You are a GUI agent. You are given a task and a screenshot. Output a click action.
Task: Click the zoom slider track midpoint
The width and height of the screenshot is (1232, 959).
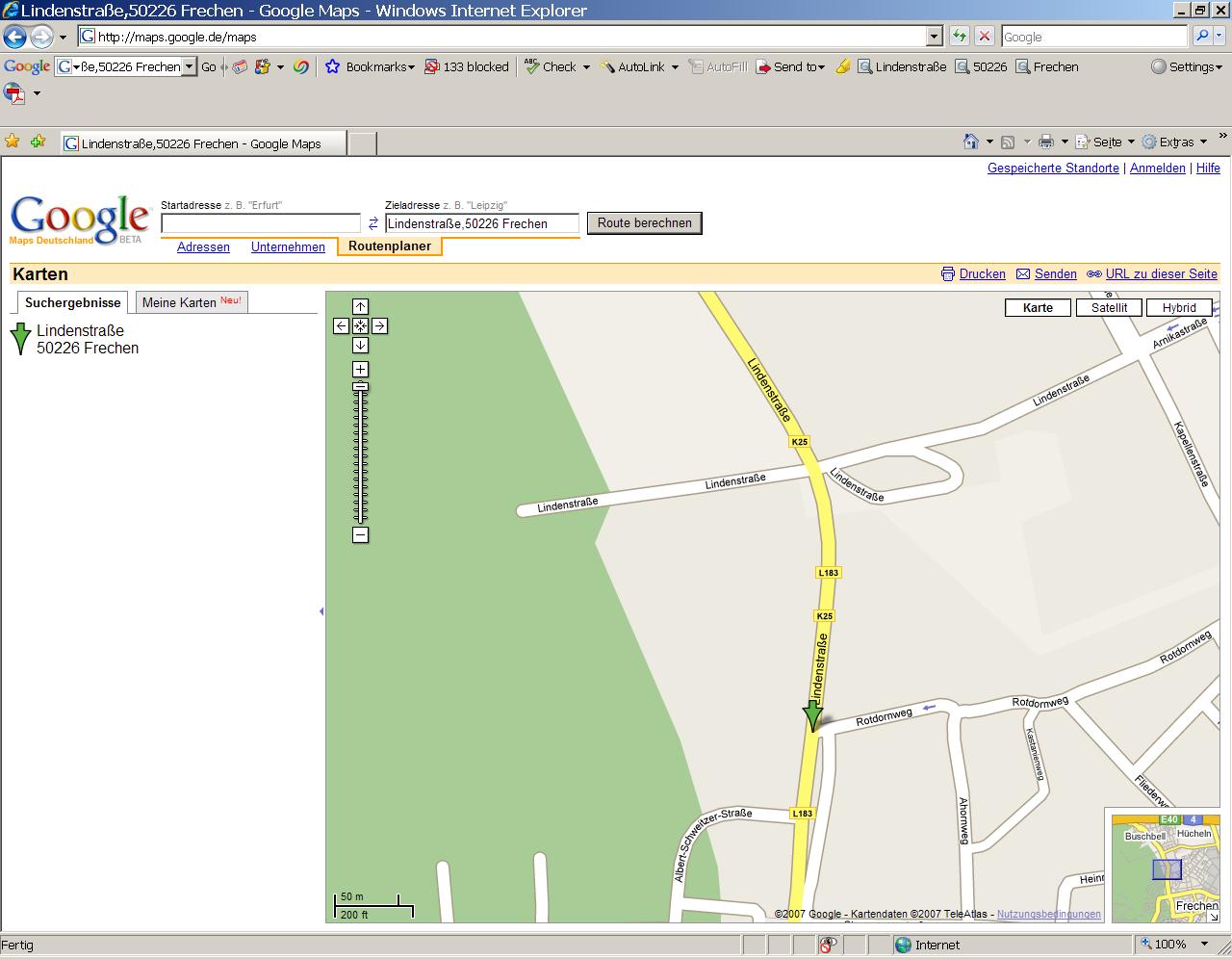pos(360,454)
